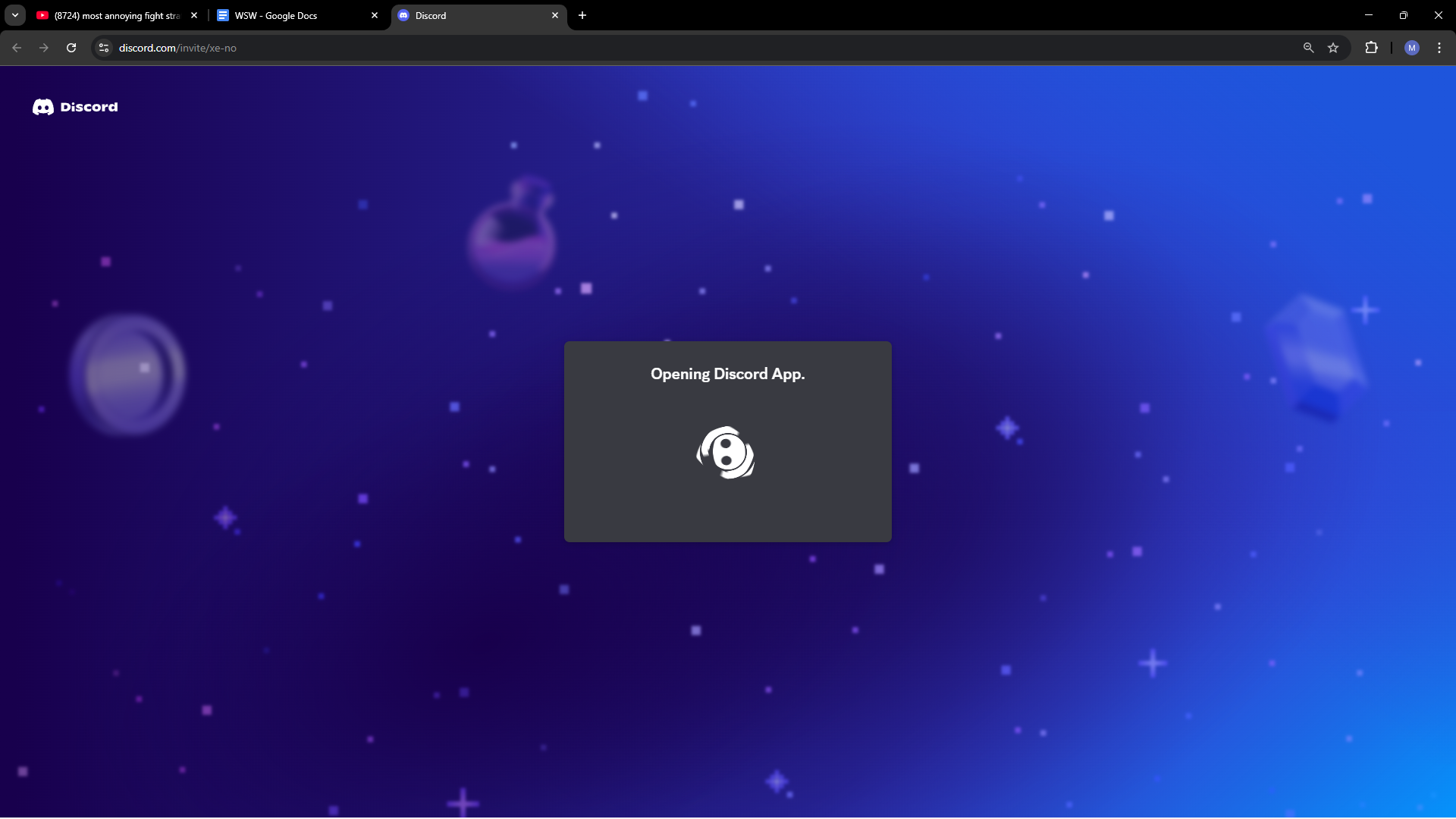The image size is (1456, 819).
Task: Close the browser window
Action: [1439, 15]
